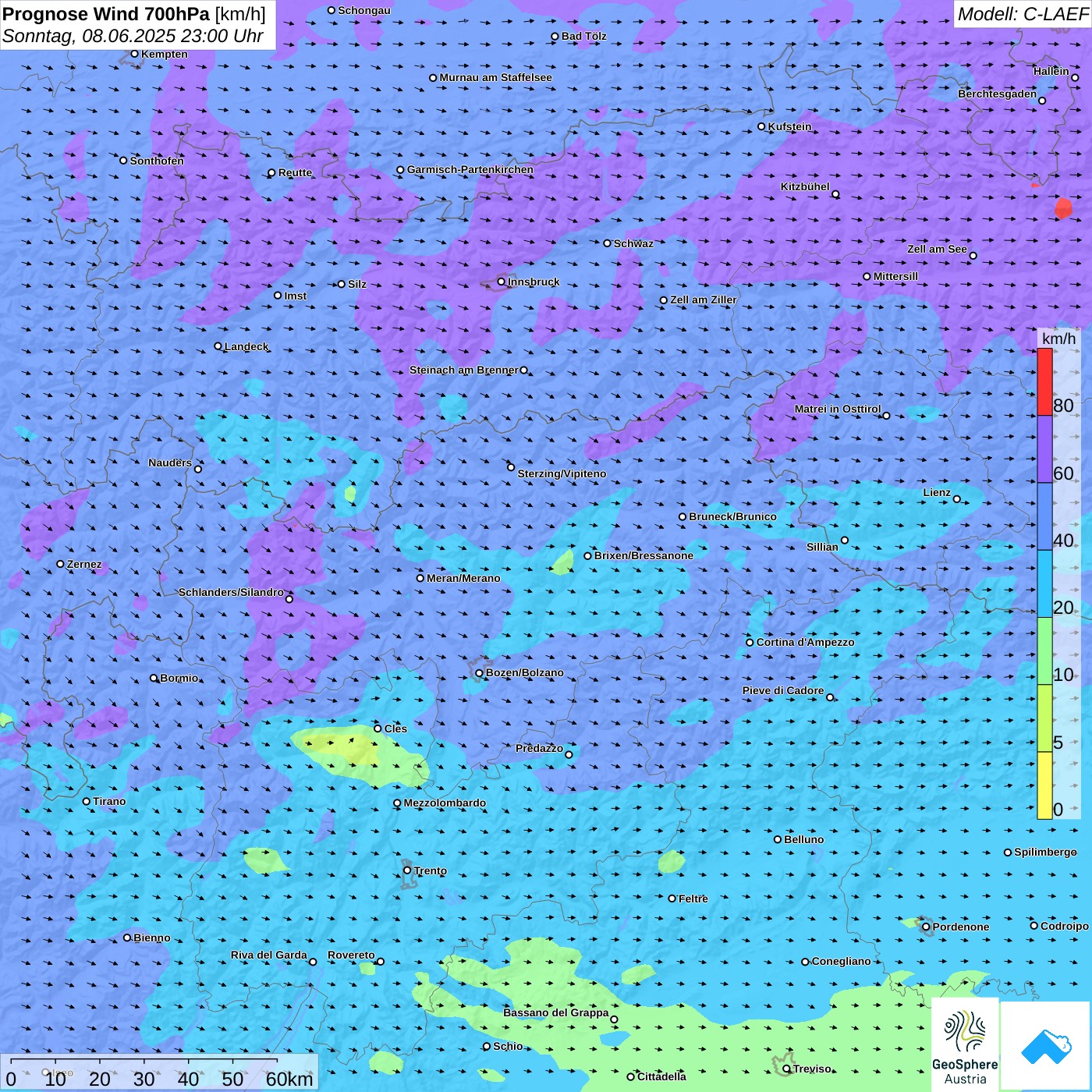Click the purple 60 km/h legend swatch

1044,449
